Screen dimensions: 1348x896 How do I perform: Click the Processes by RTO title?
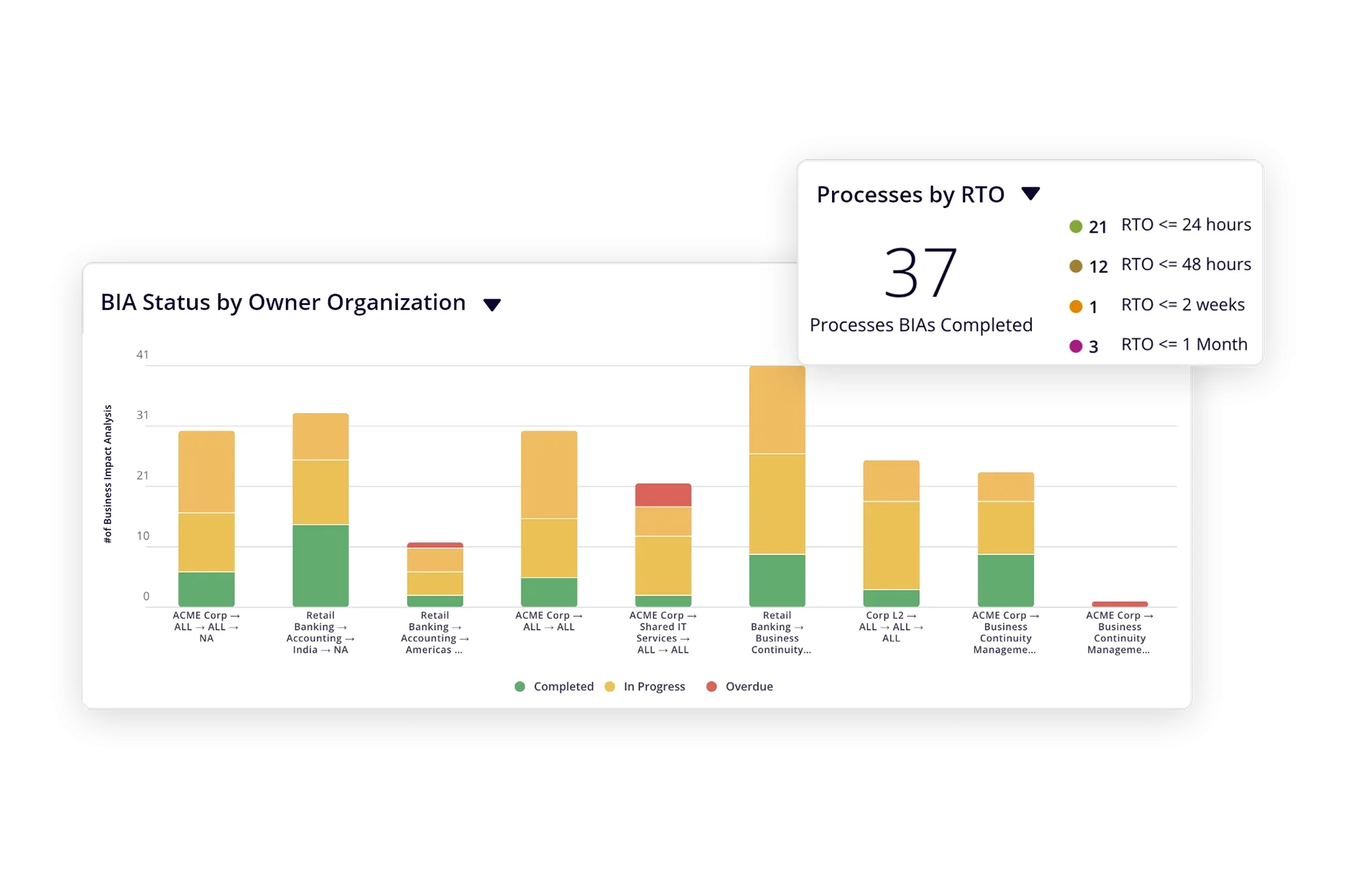point(910,194)
